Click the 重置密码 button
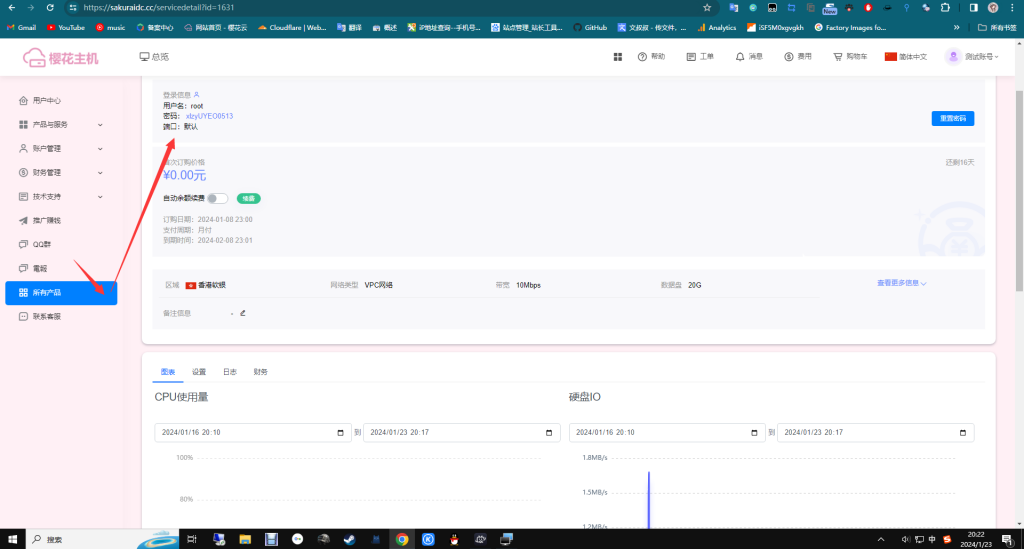Image resolution: width=1024 pixels, height=549 pixels. click(x=952, y=118)
